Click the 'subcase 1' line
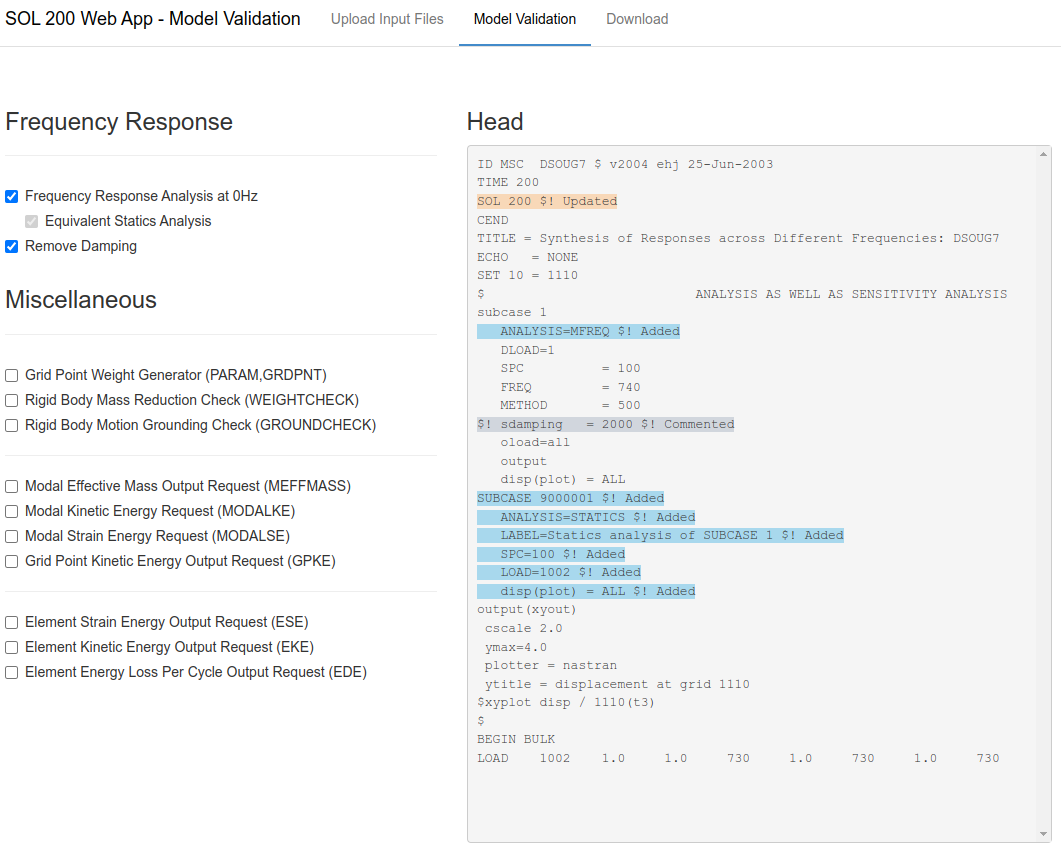Screen dimensions: 1061x859 point(512,313)
